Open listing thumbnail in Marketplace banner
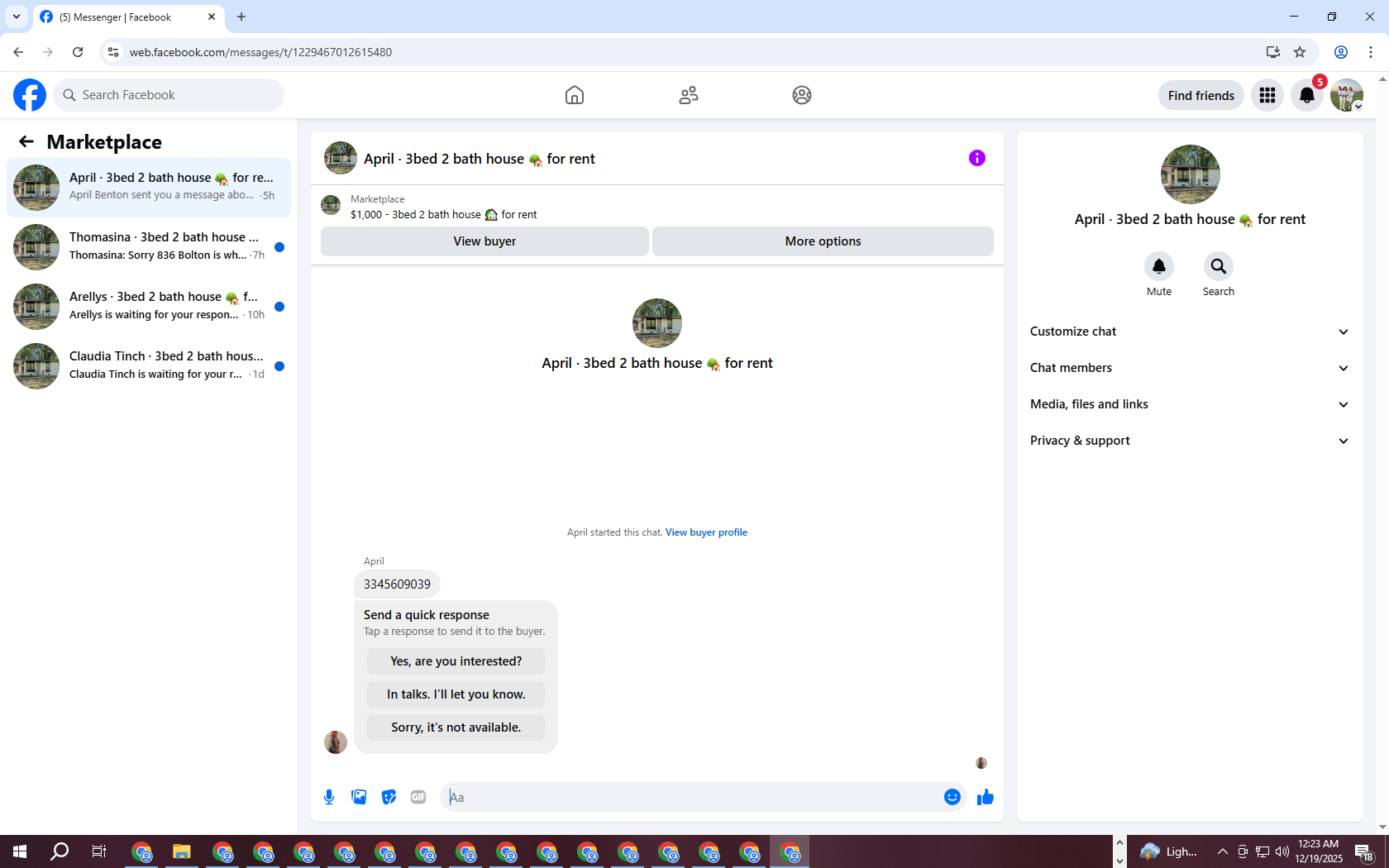The height and width of the screenshot is (868, 1389). tap(331, 205)
